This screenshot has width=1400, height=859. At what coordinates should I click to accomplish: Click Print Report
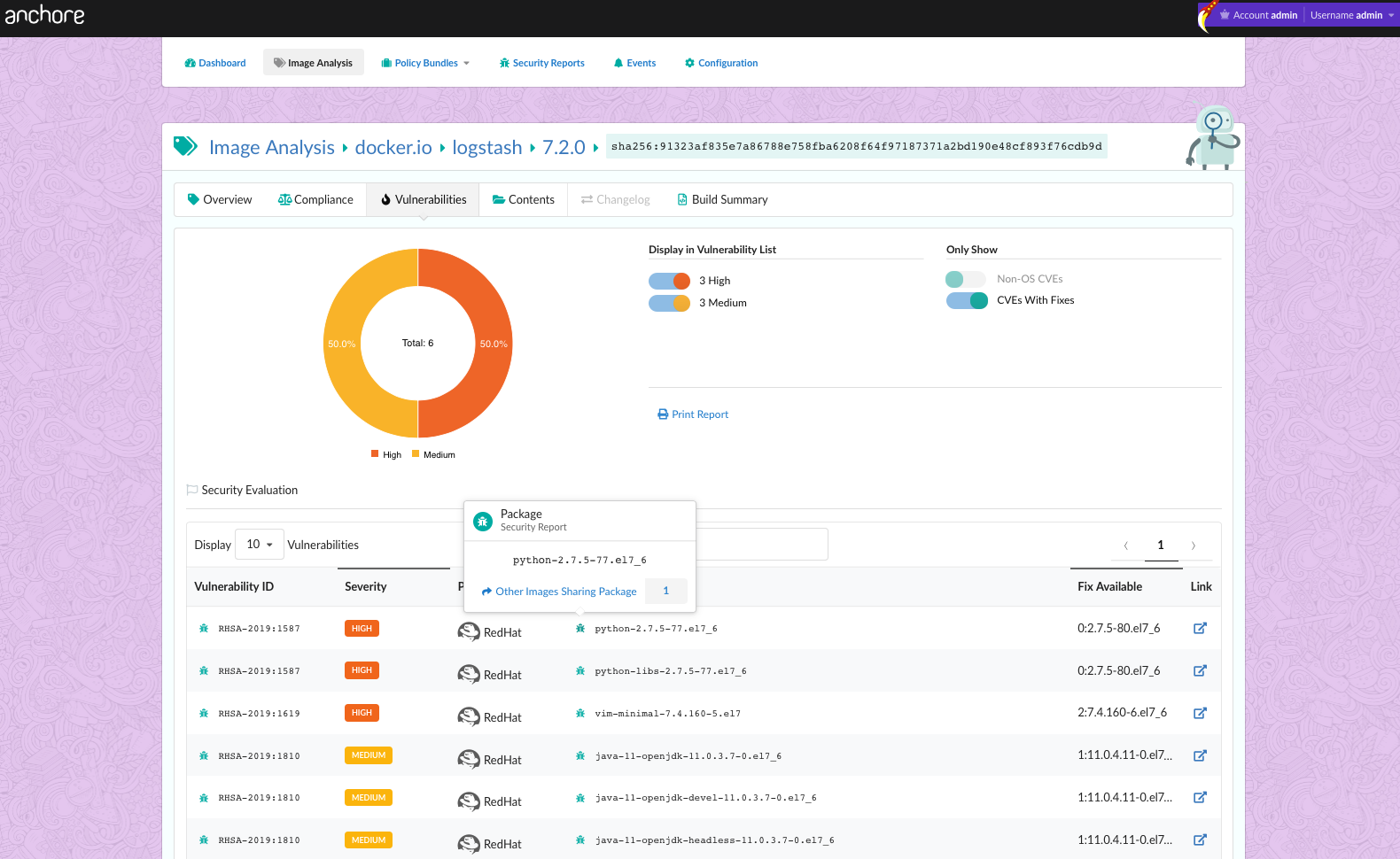tap(693, 414)
